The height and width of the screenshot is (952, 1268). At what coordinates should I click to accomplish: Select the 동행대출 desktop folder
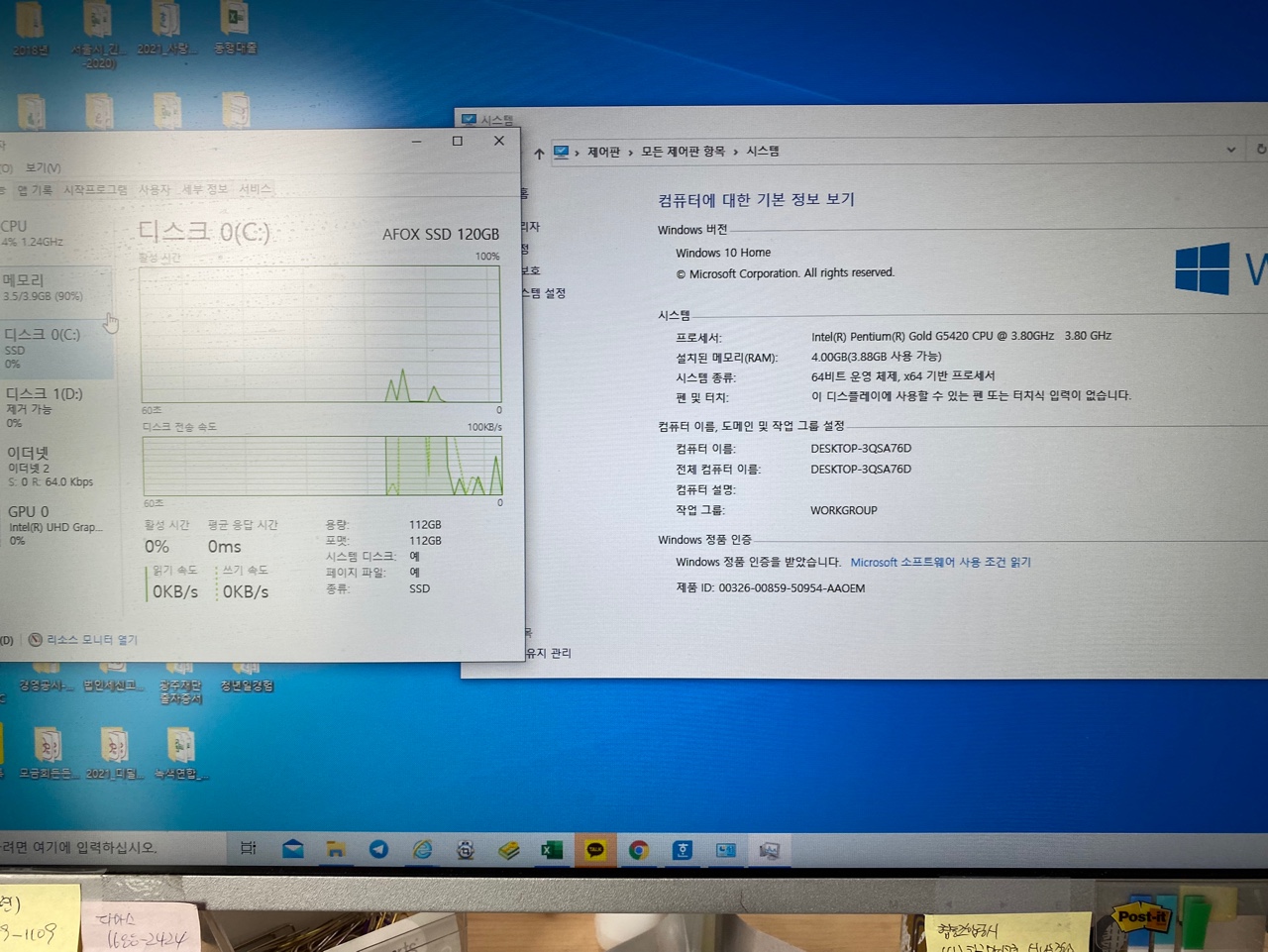(x=236, y=28)
